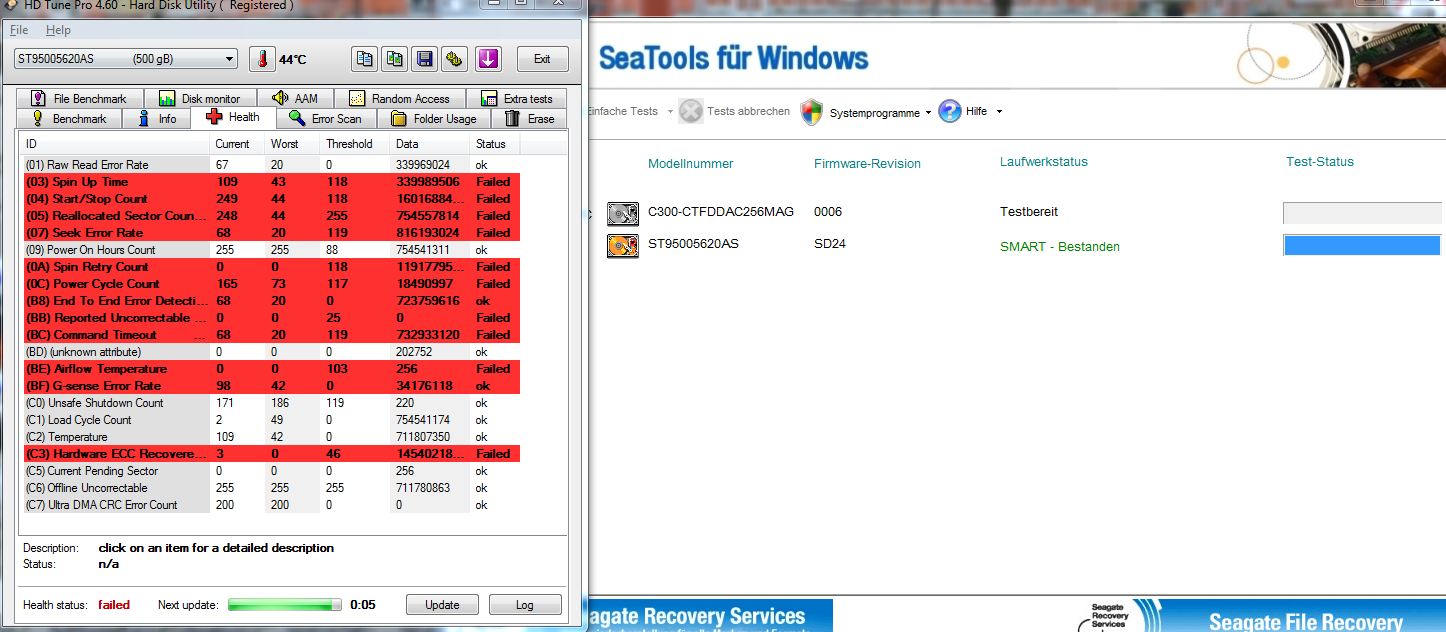1446x632 pixels.
Task: Click the Update button
Action: [x=442, y=604]
